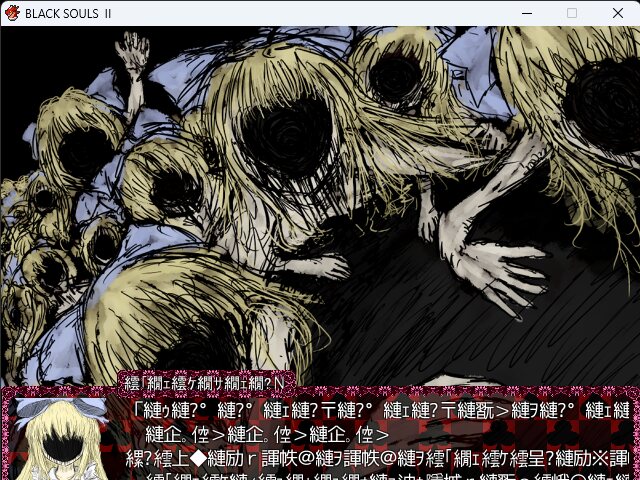Click the BLACK SOULS II app icon
This screenshot has width=640, height=480.
[x=12, y=13]
